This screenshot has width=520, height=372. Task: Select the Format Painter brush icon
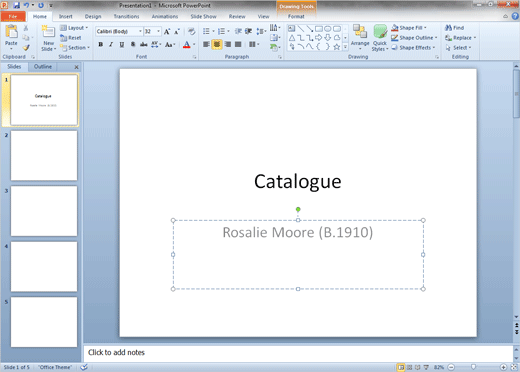tap(26, 48)
